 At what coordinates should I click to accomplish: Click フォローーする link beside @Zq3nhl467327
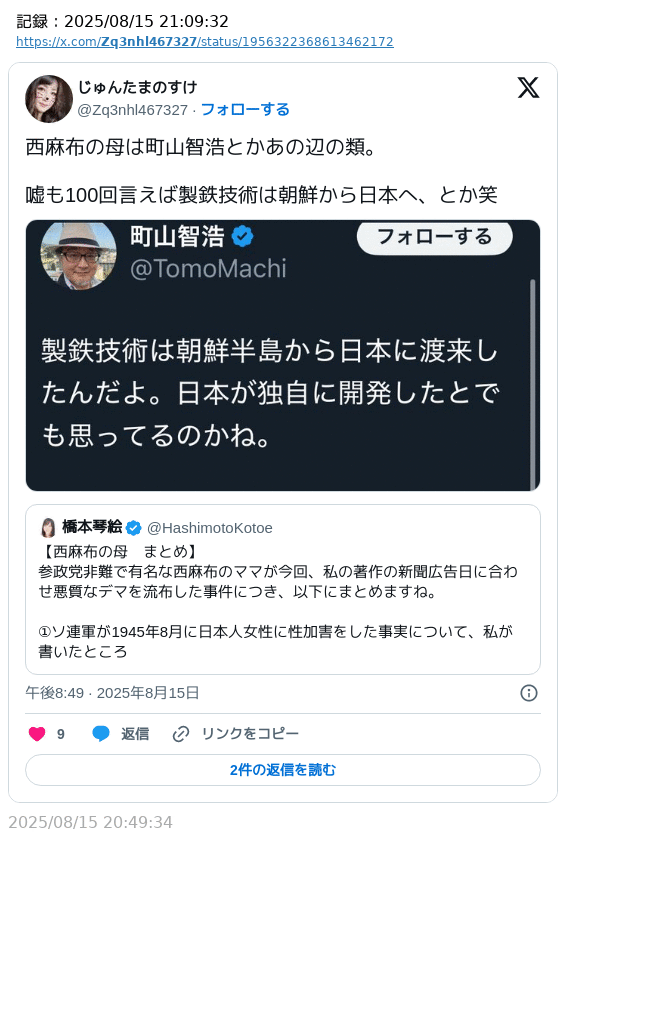[245, 109]
